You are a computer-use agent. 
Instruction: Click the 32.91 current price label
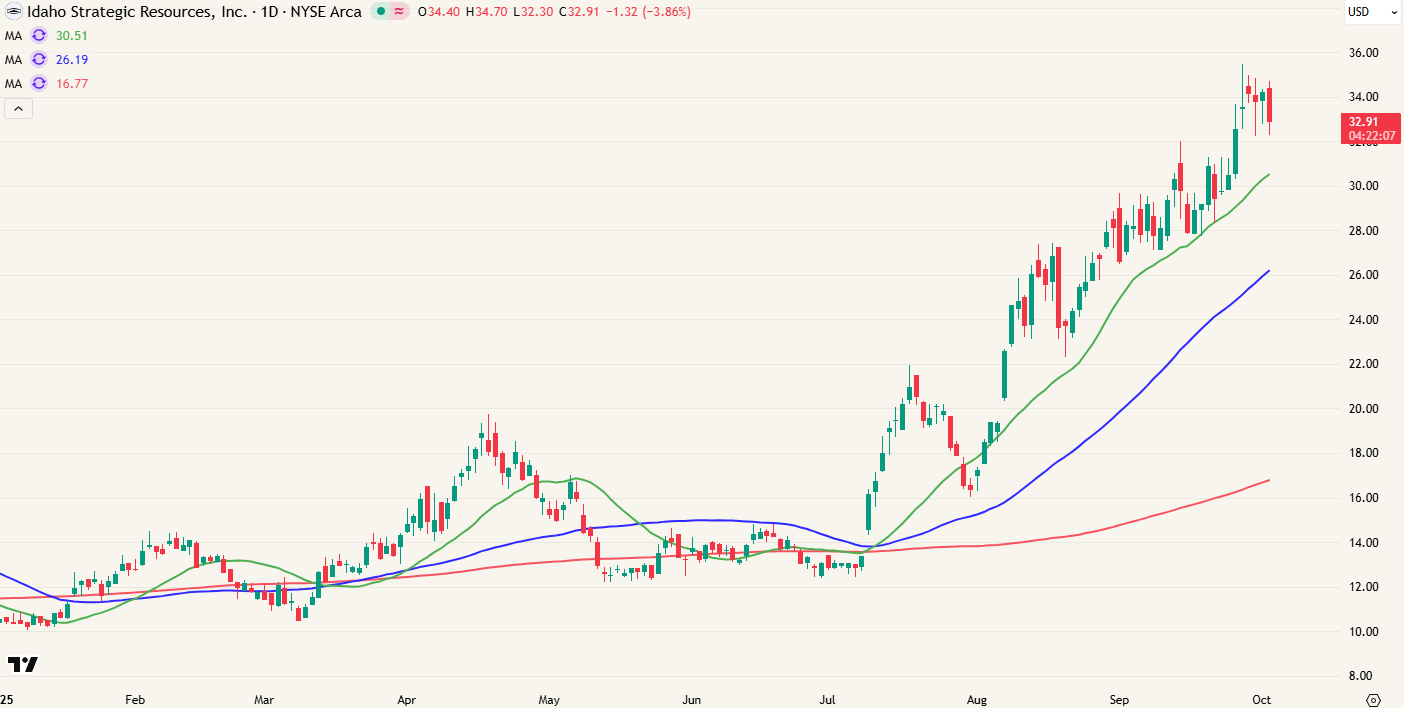[1370, 122]
